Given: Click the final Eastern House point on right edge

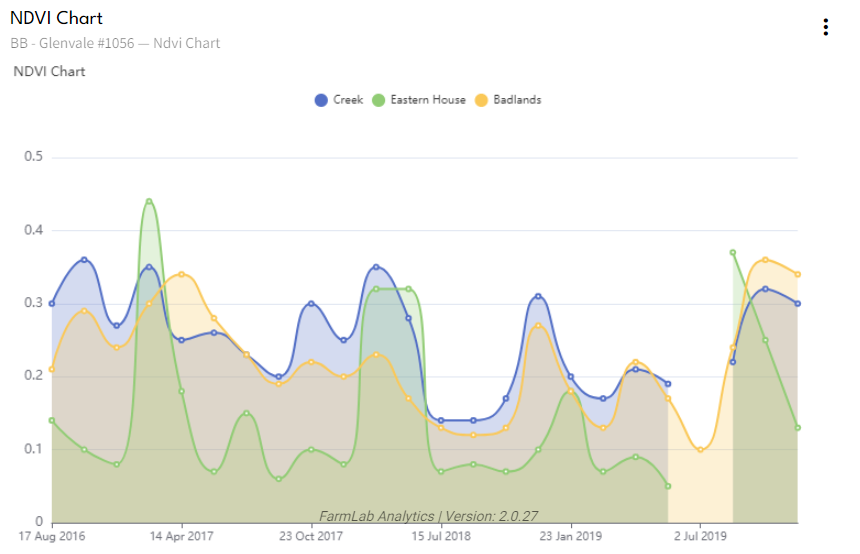Looking at the screenshot, I should pyautogui.click(x=797, y=428).
